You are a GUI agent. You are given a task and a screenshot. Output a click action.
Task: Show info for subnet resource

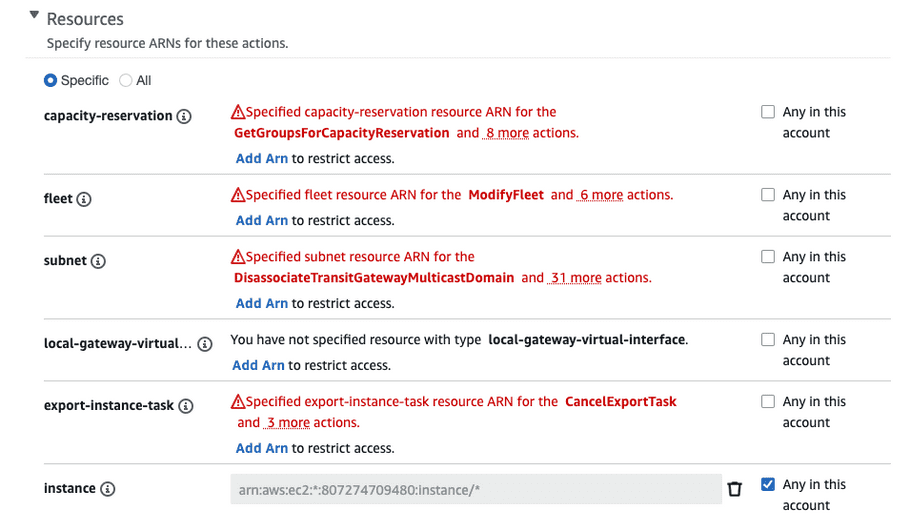pyautogui.click(x=98, y=261)
